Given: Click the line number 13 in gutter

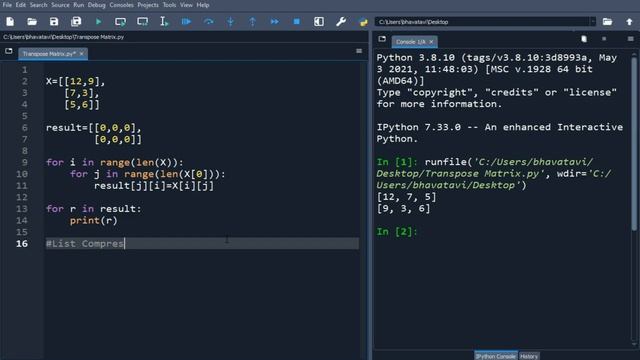Looking at the screenshot, I should coord(22,209).
